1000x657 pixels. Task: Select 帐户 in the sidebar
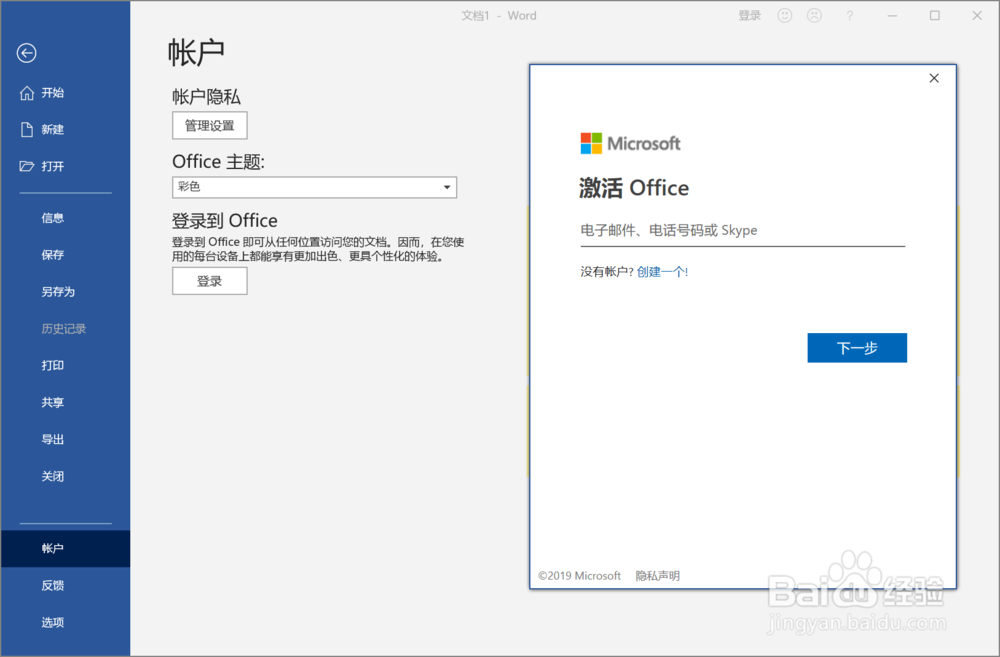pyautogui.click(x=65, y=549)
